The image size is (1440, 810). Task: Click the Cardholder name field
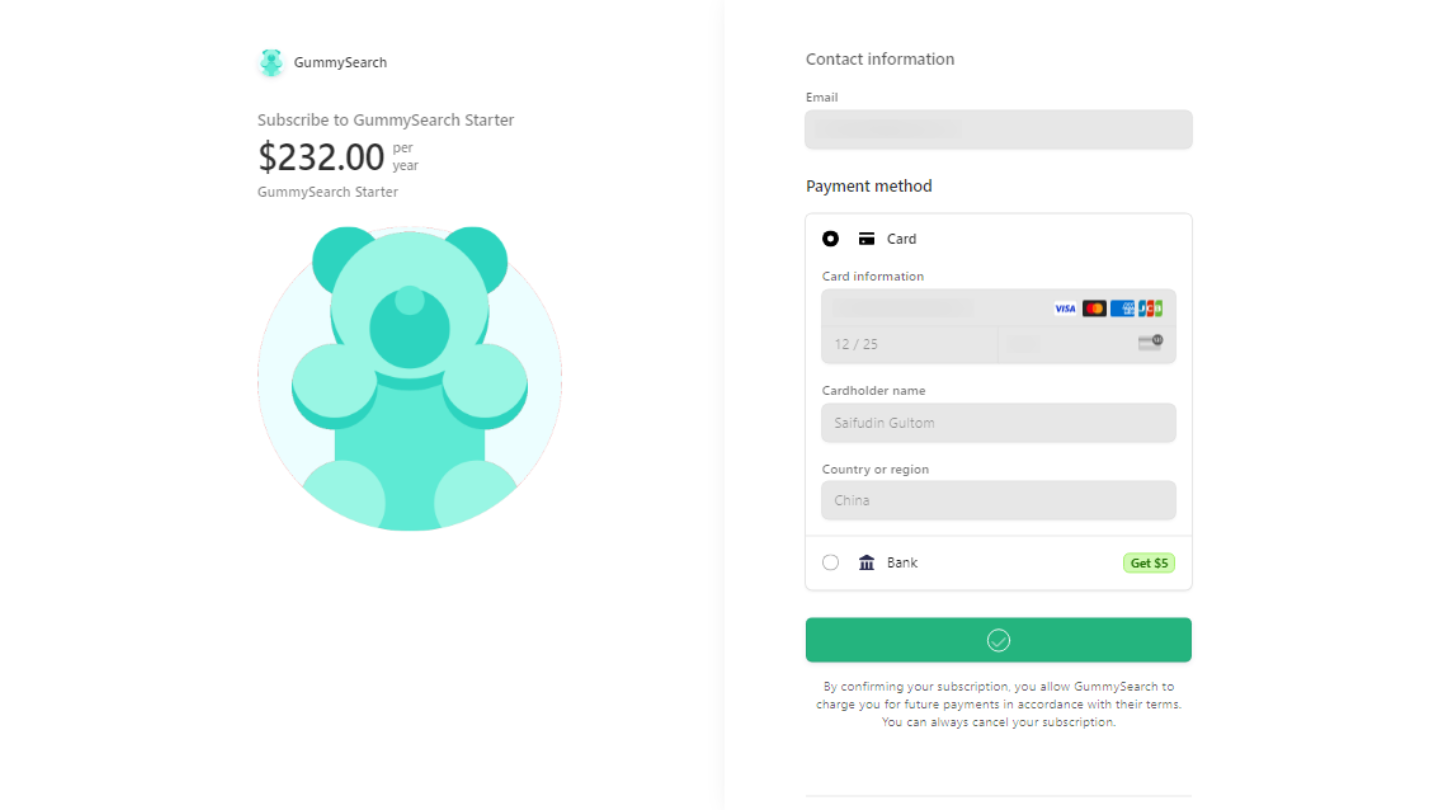coord(998,423)
